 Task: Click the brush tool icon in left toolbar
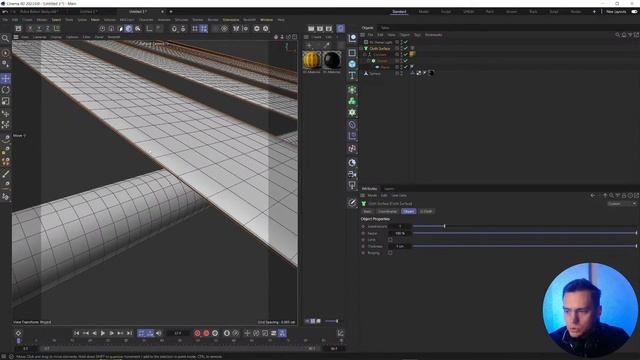click(6, 174)
